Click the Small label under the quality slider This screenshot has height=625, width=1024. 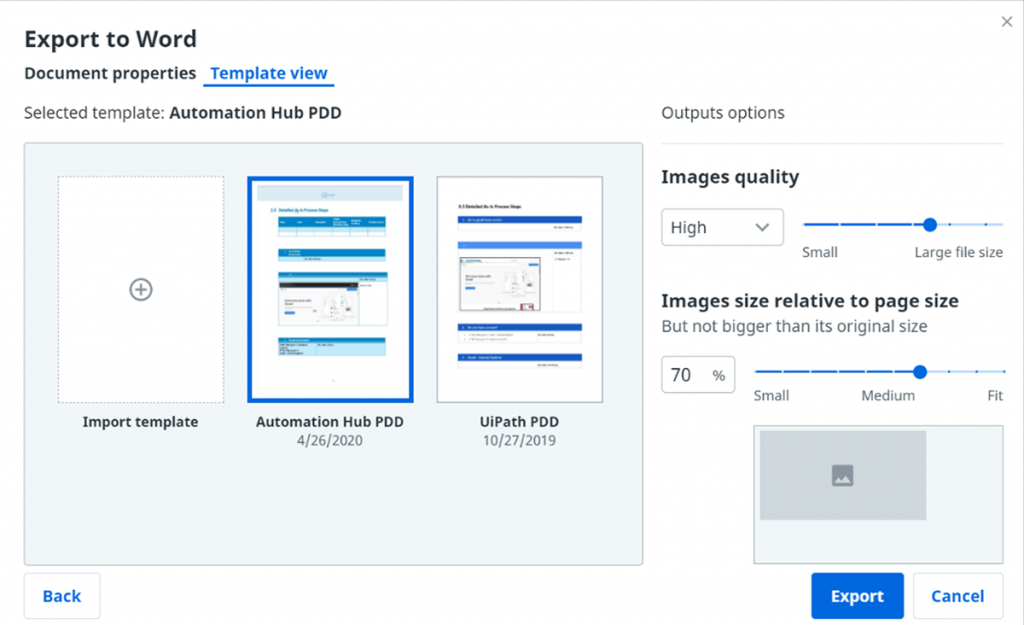pos(820,252)
